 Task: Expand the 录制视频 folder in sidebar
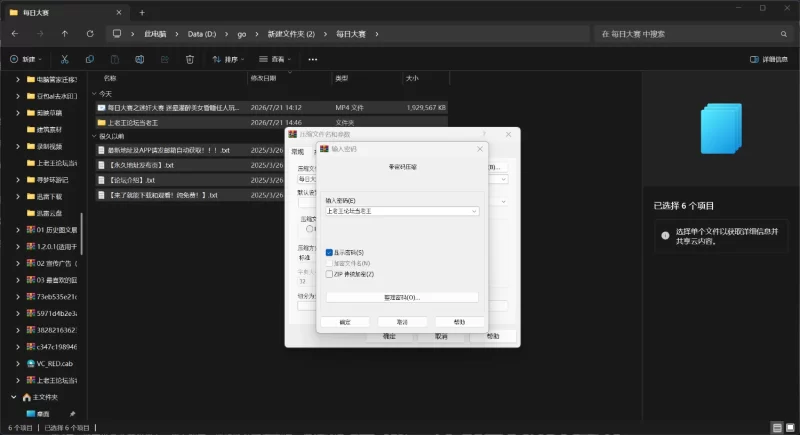18,146
